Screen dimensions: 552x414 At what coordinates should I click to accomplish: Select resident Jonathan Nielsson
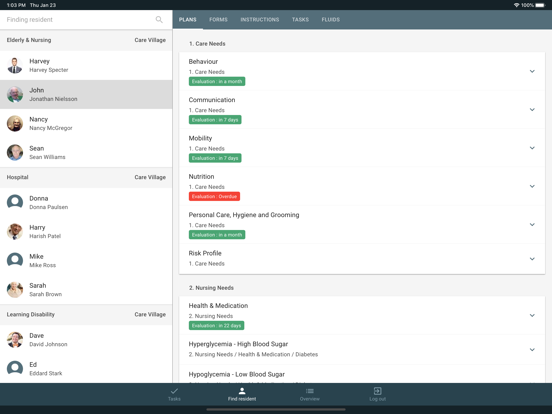click(x=53, y=99)
